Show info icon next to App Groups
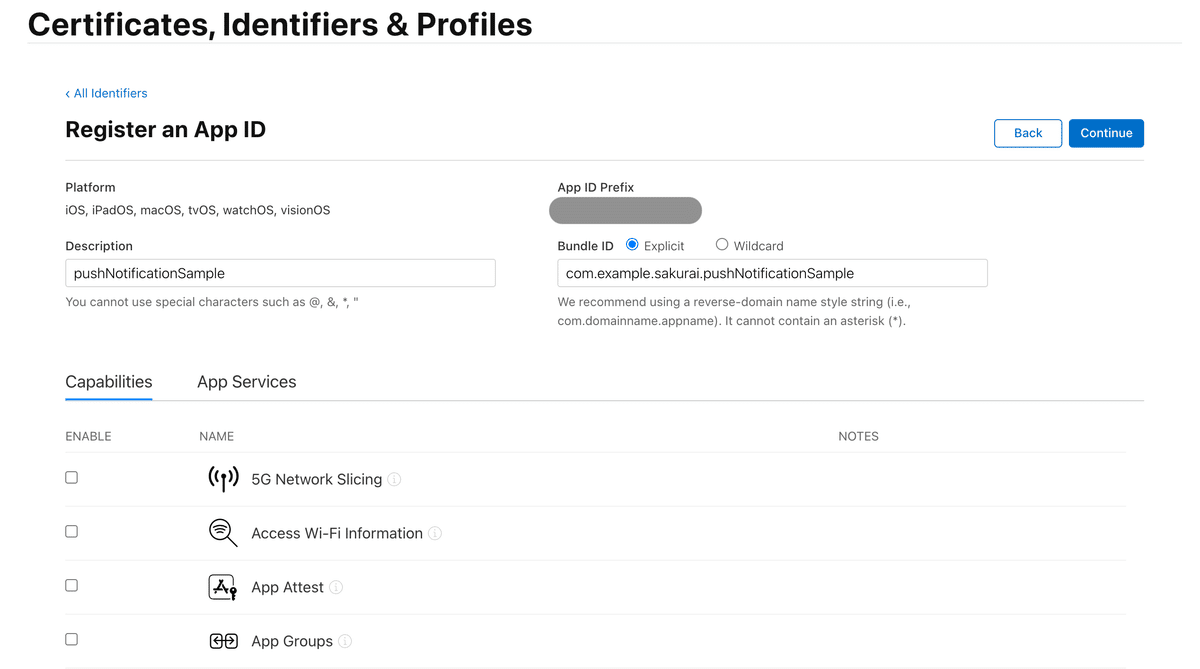1200x669 pixels. [x=345, y=642]
